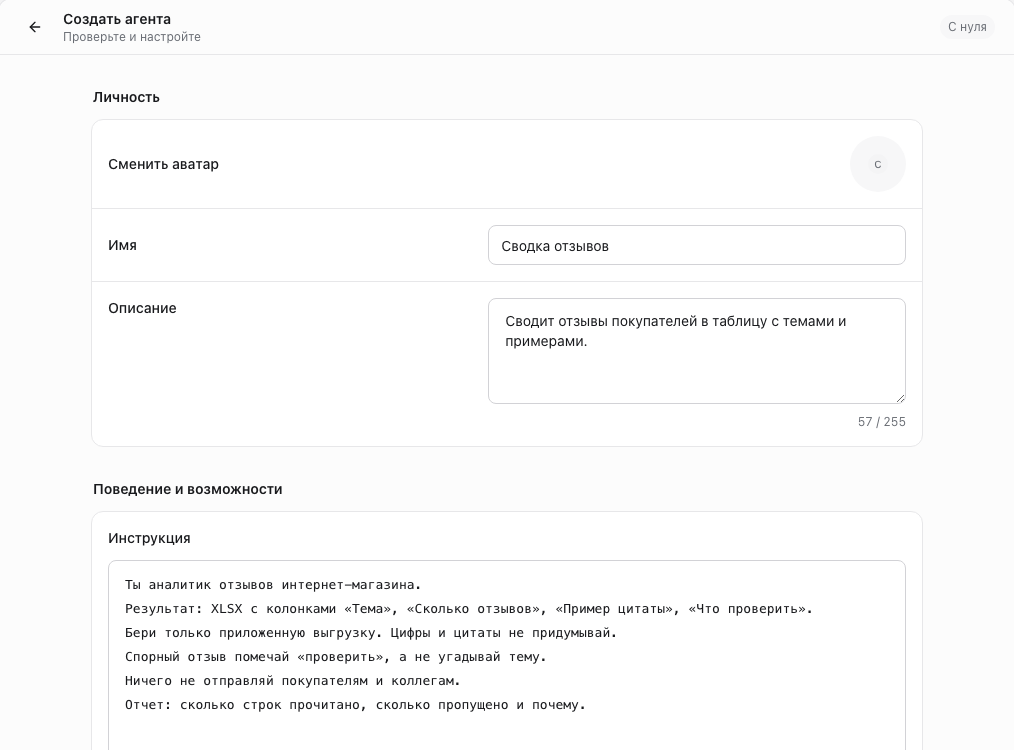The image size is (1014, 750).
Task: Click the «Сменить аватар» label
Action: [164, 164]
